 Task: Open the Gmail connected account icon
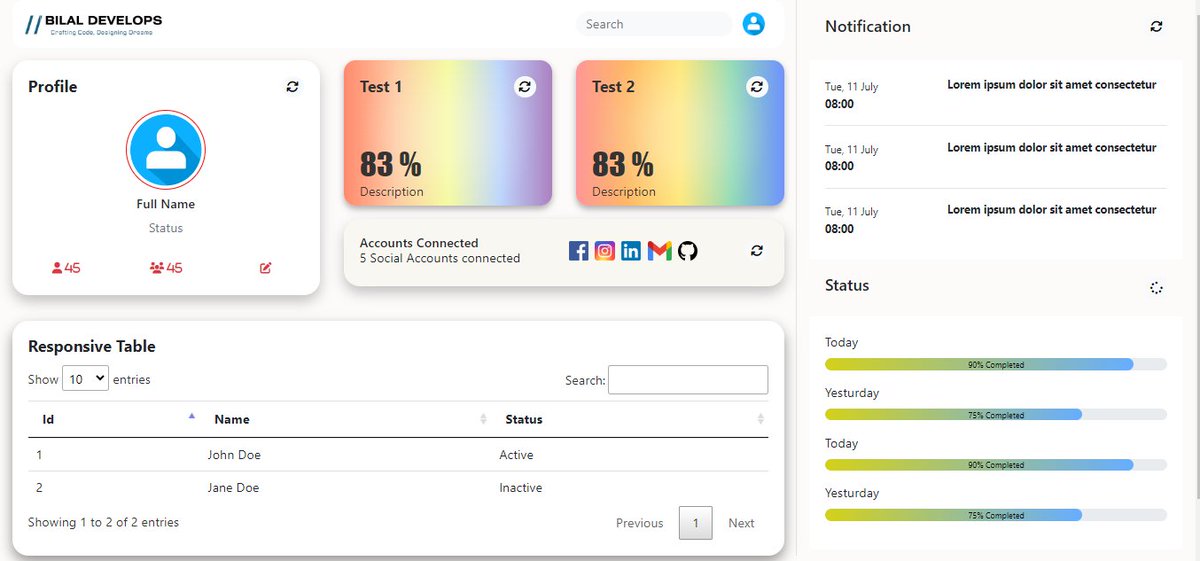[x=659, y=251]
